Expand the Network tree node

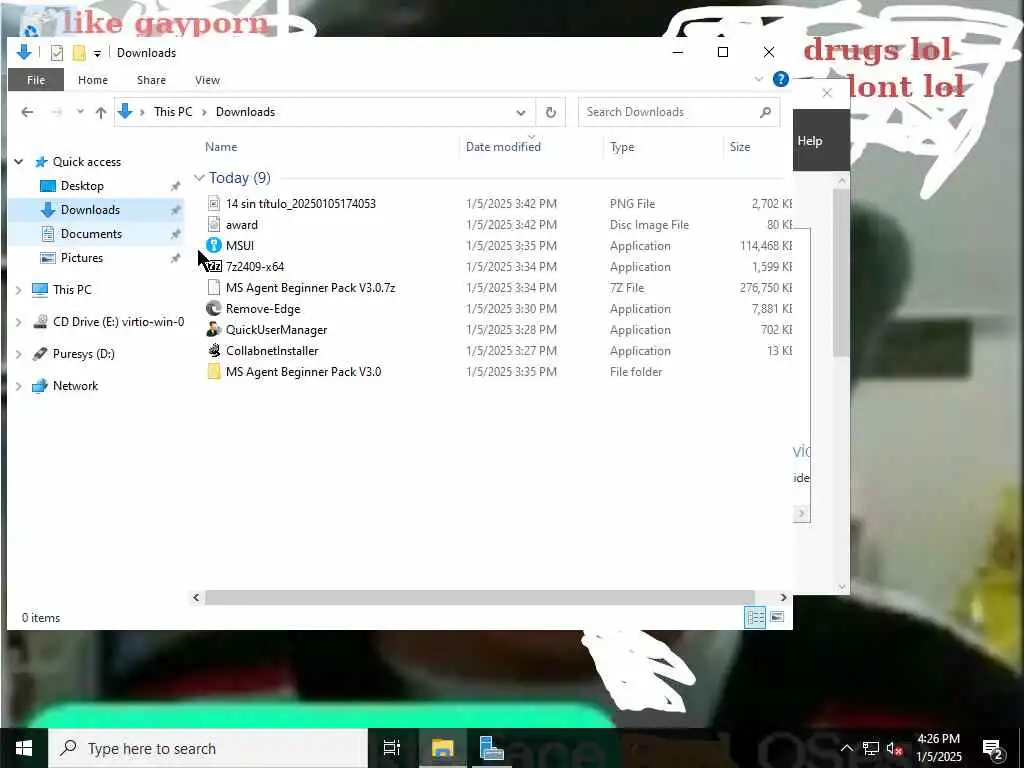[19, 386]
